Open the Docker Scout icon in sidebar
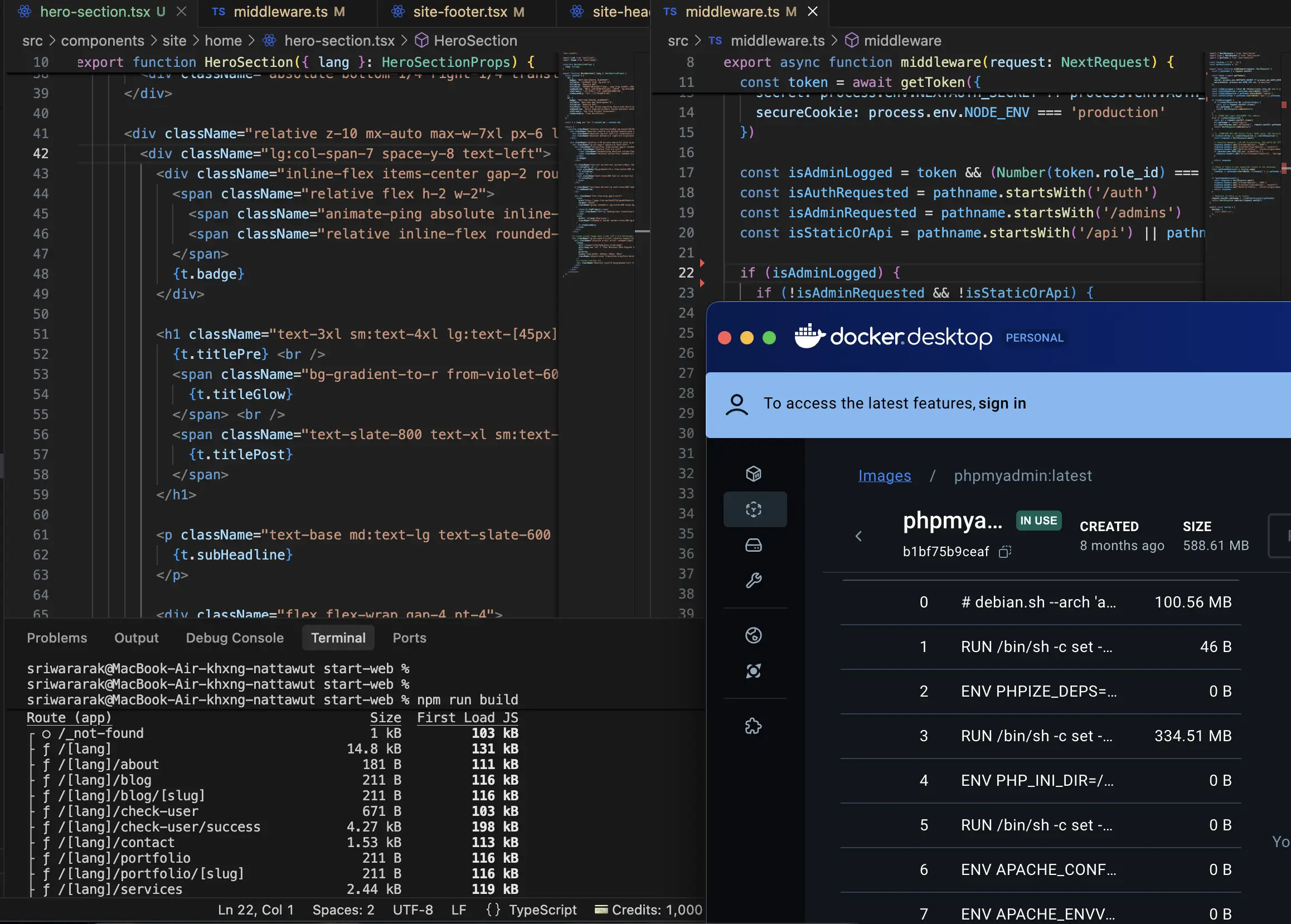The width and height of the screenshot is (1291, 924). click(753, 671)
